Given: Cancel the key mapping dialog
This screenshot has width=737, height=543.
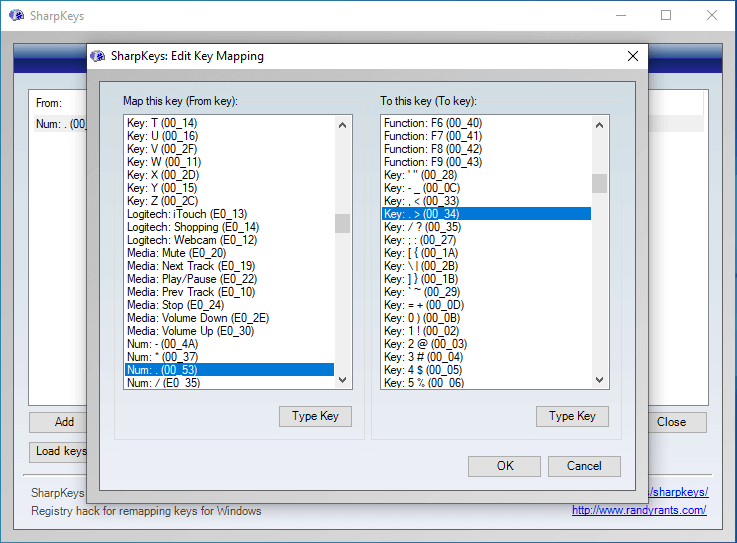Looking at the screenshot, I should (x=584, y=466).
